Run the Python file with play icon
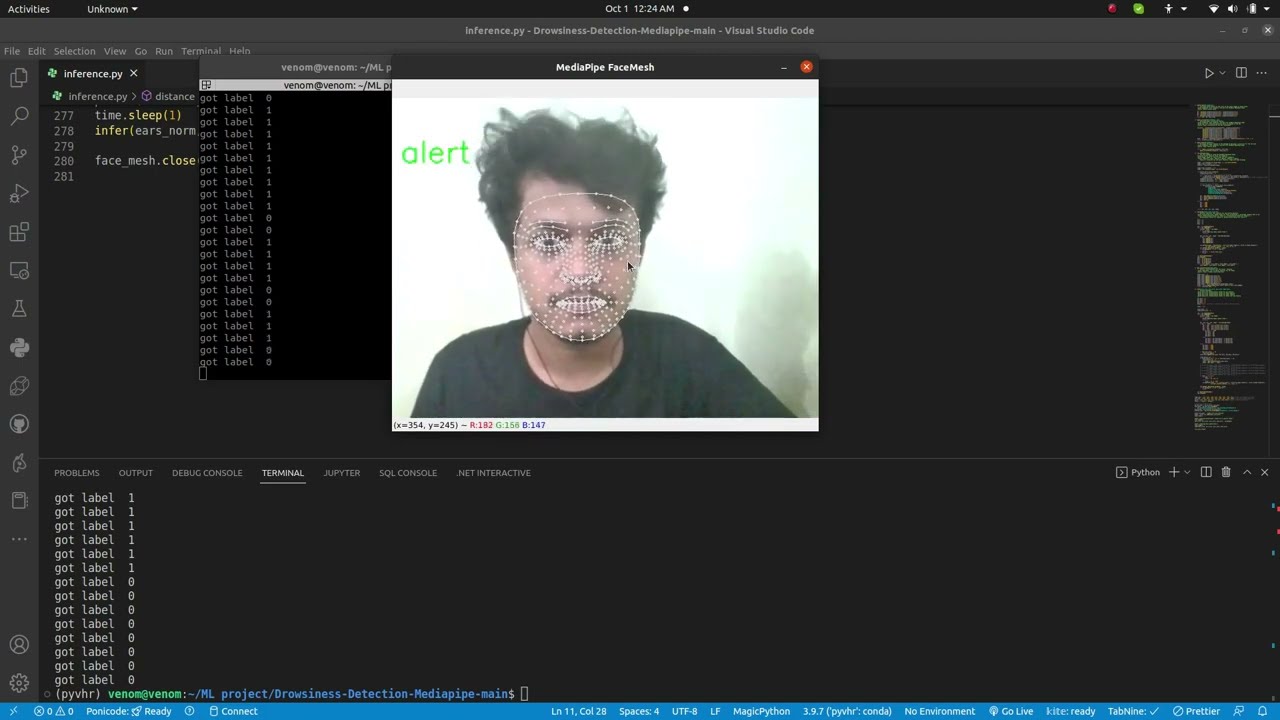Screen dimensions: 1280x720 1208,73
